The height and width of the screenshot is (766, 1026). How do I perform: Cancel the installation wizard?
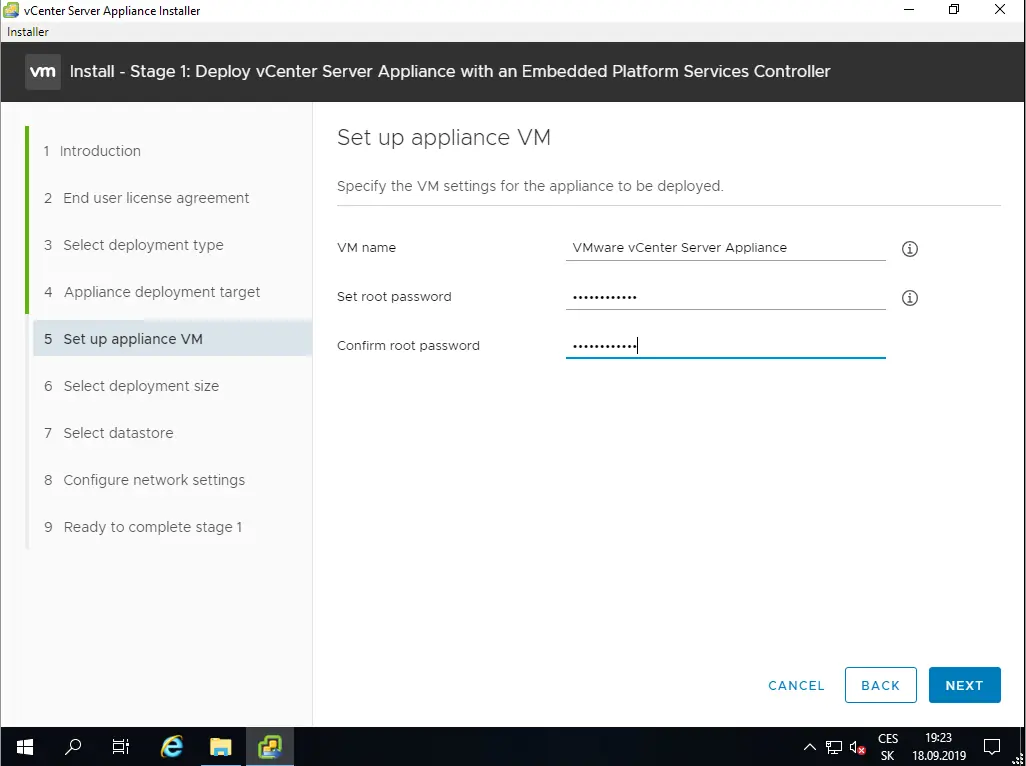796,686
